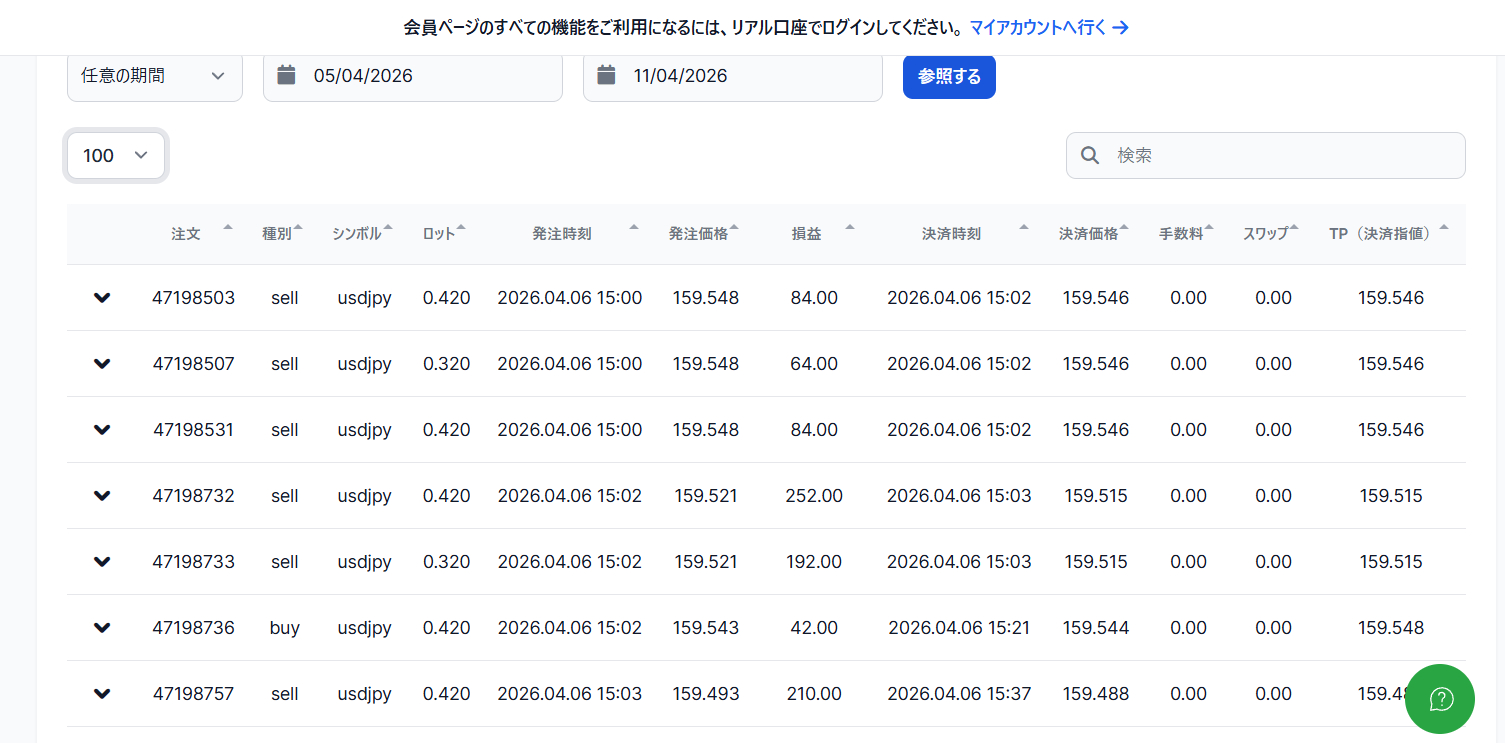Open the 任意の期間 period dropdown
The width and height of the screenshot is (1505, 743).
point(155,76)
